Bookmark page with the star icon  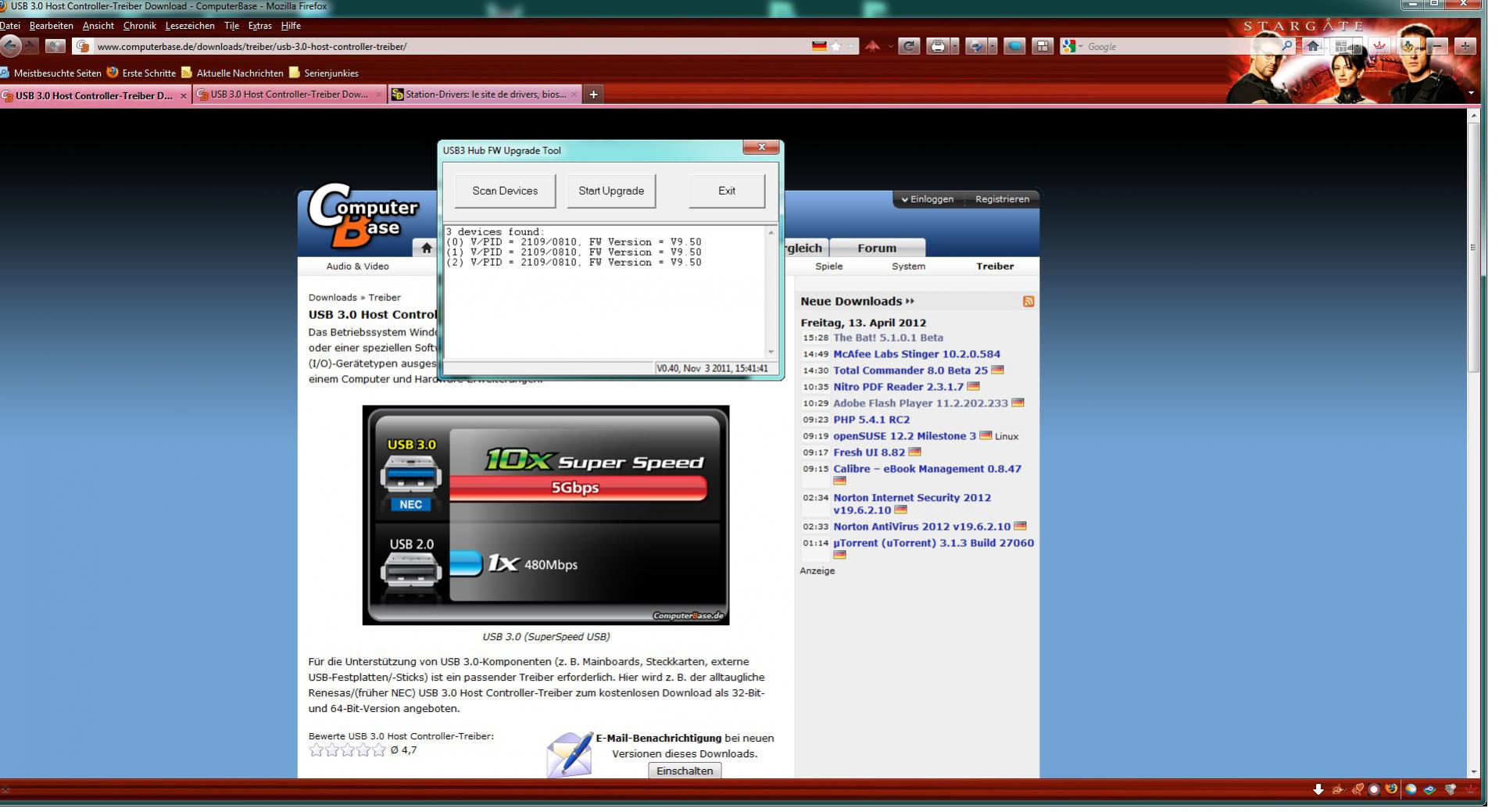click(835, 47)
